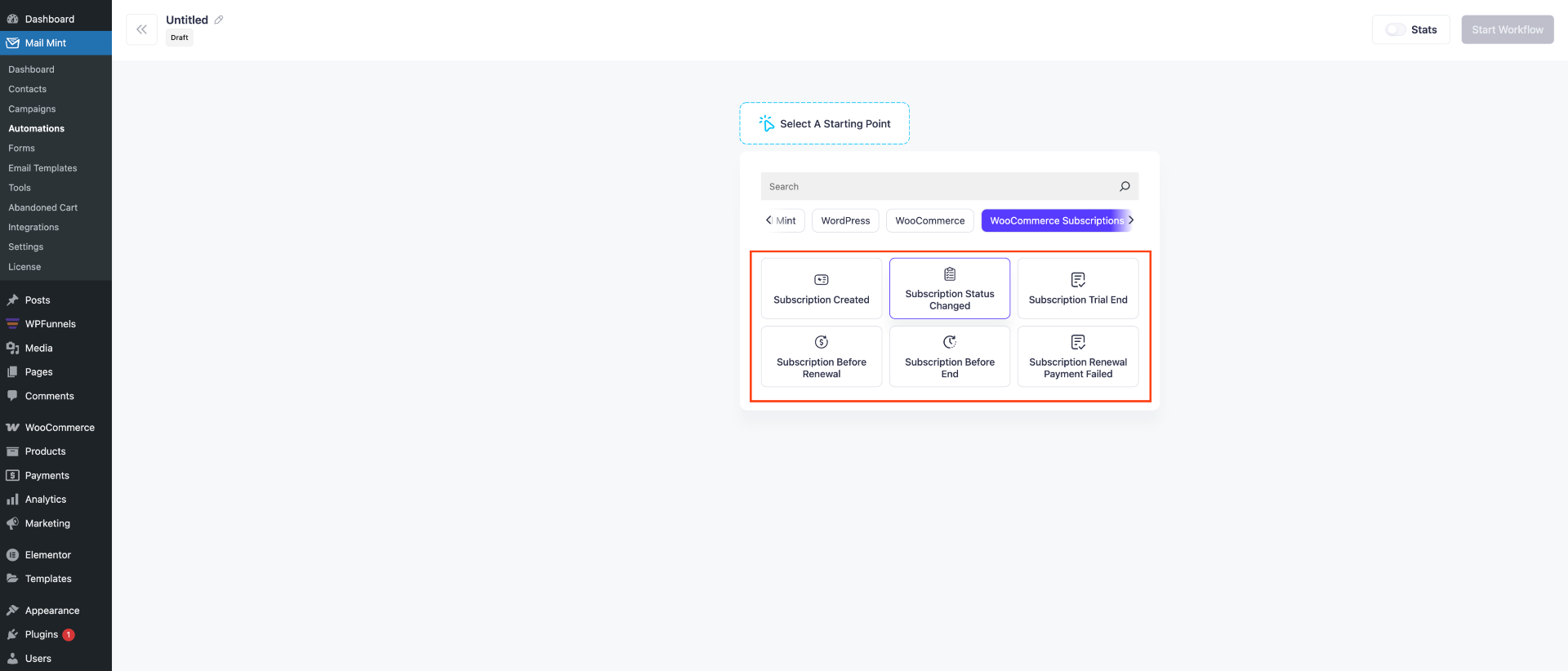
Task: Click the Products sidebar icon
Action: click(12, 451)
